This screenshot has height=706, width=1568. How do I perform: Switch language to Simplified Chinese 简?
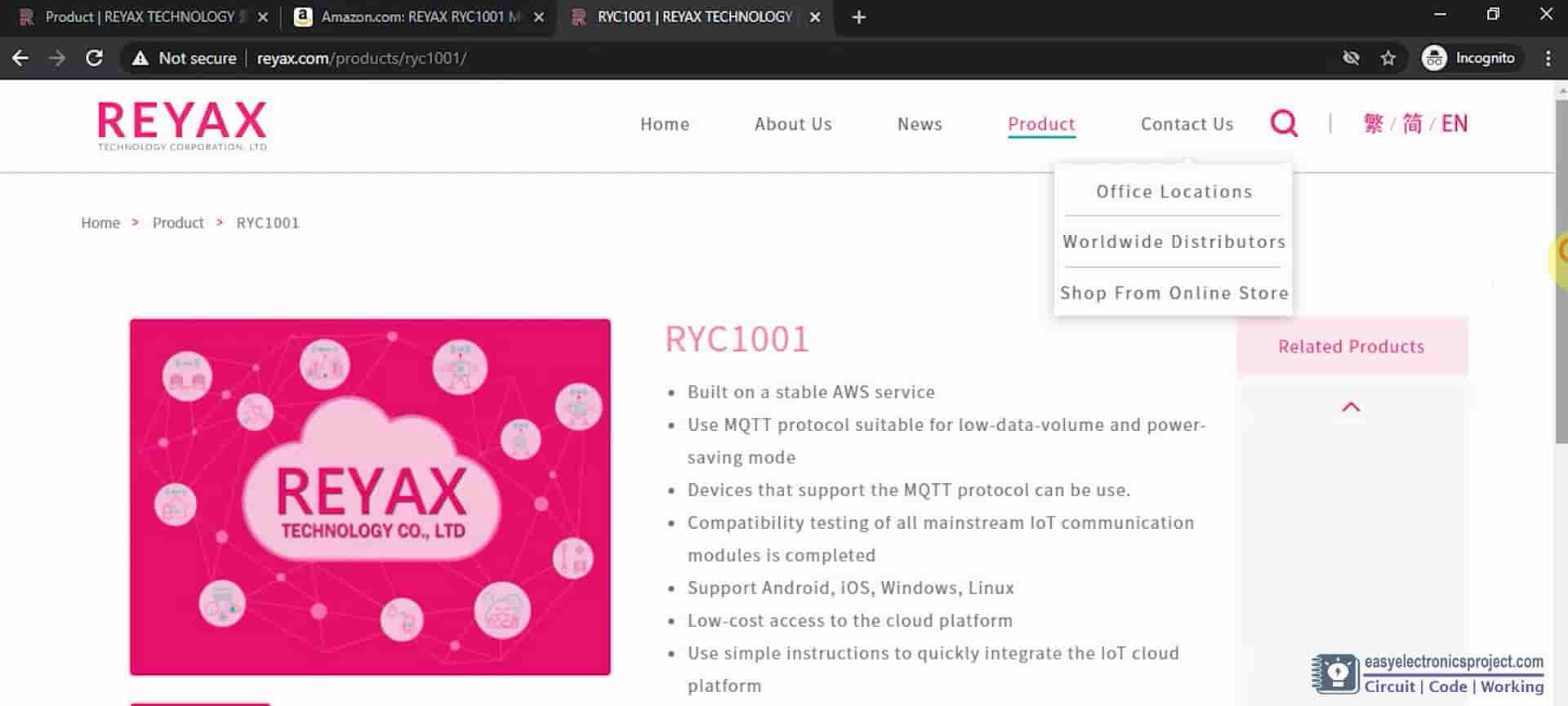click(x=1412, y=123)
